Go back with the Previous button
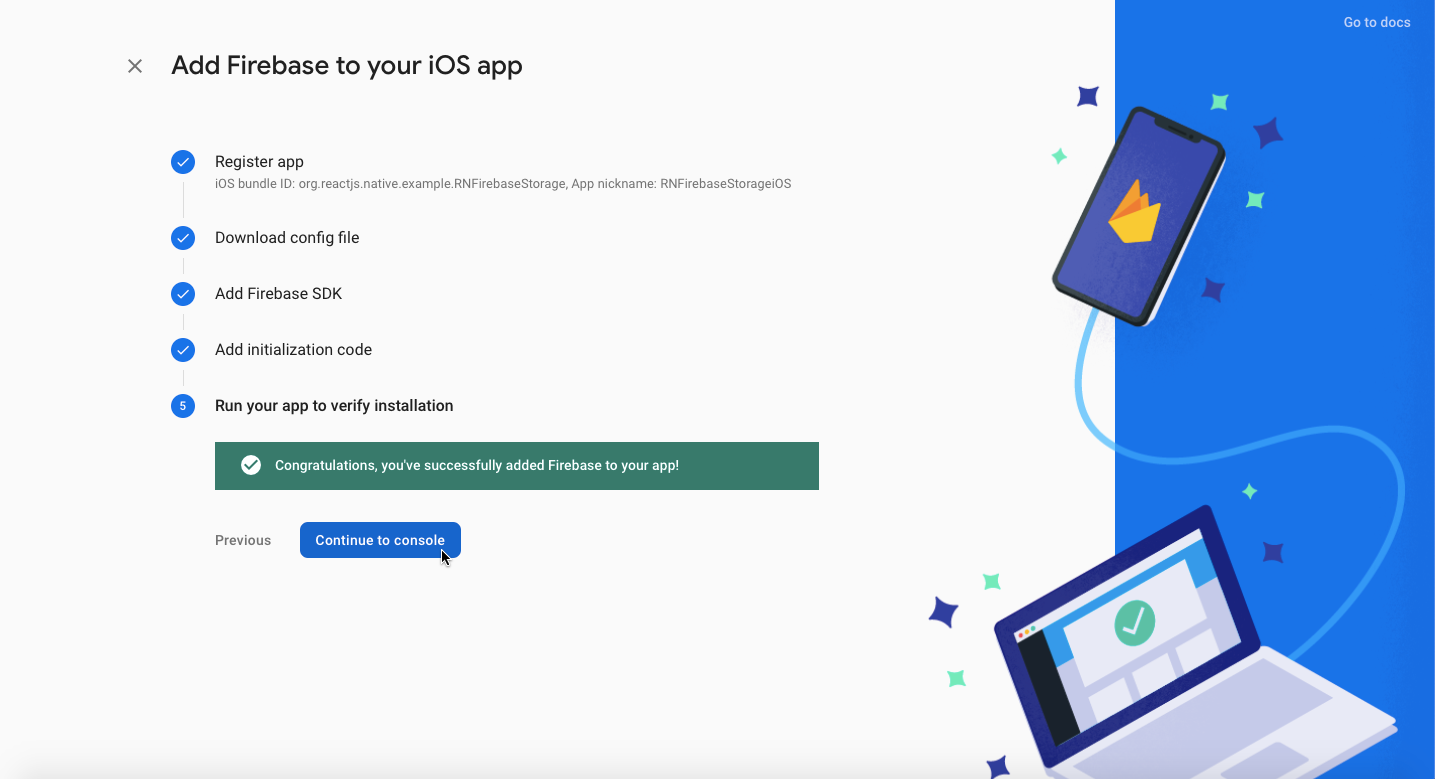This screenshot has height=779, width=1435. coord(243,540)
